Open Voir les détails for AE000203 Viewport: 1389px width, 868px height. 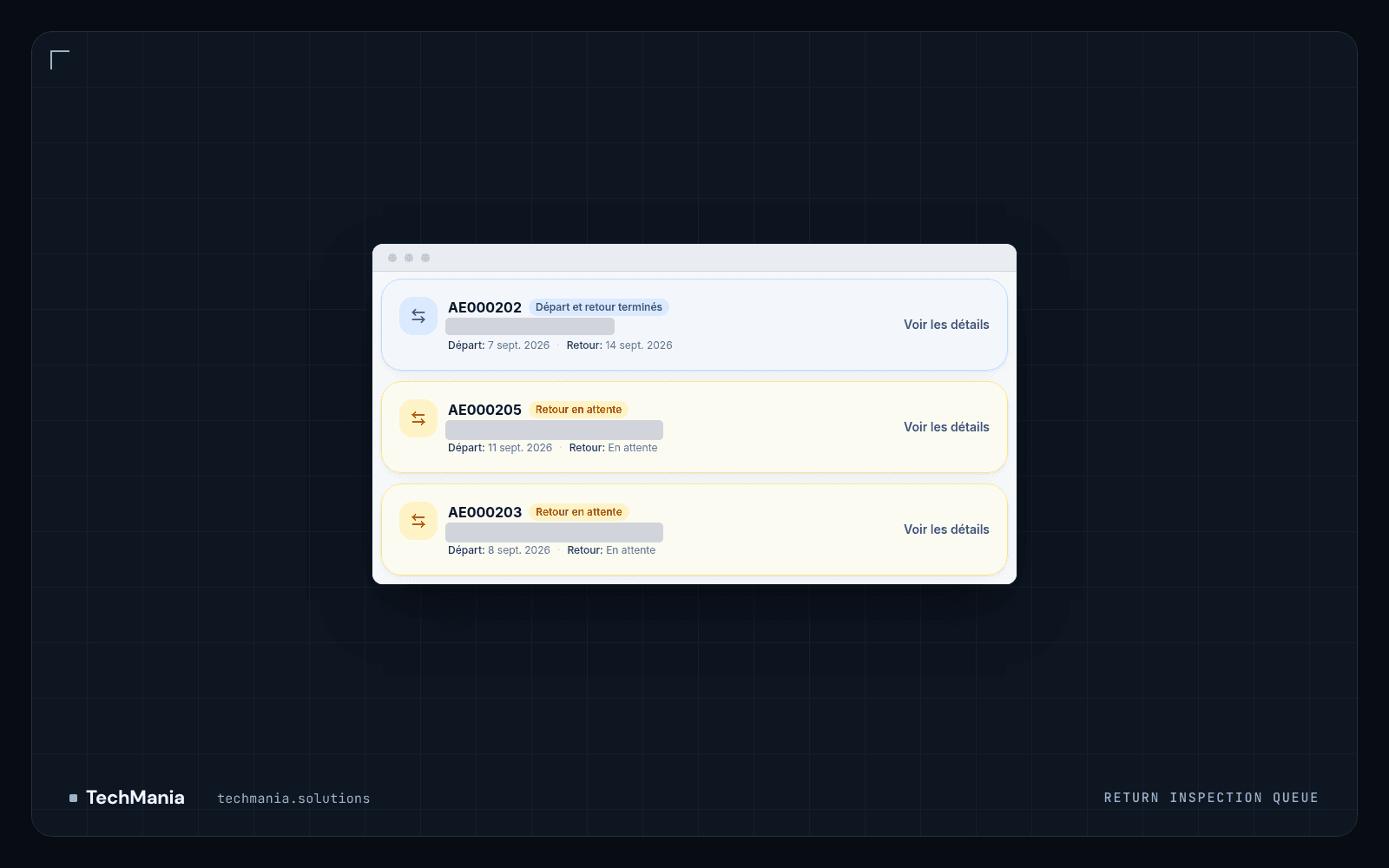click(x=946, y=529)
